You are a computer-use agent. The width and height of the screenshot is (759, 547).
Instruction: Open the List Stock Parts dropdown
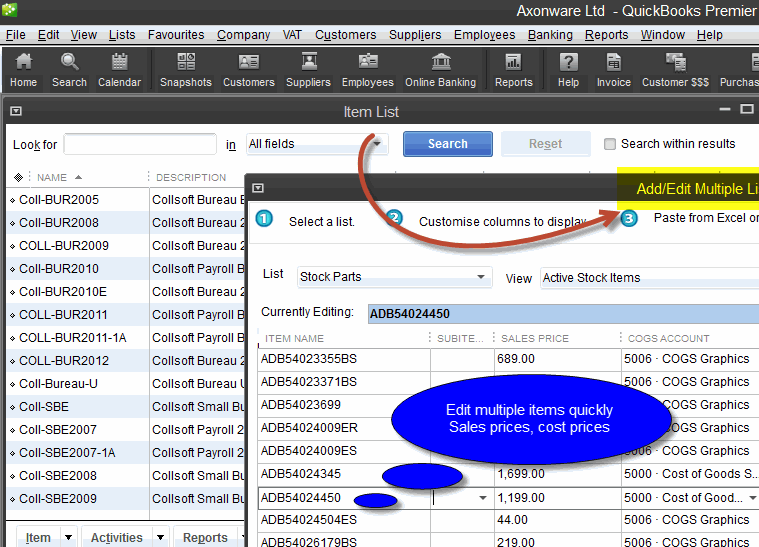pos(481,277)
